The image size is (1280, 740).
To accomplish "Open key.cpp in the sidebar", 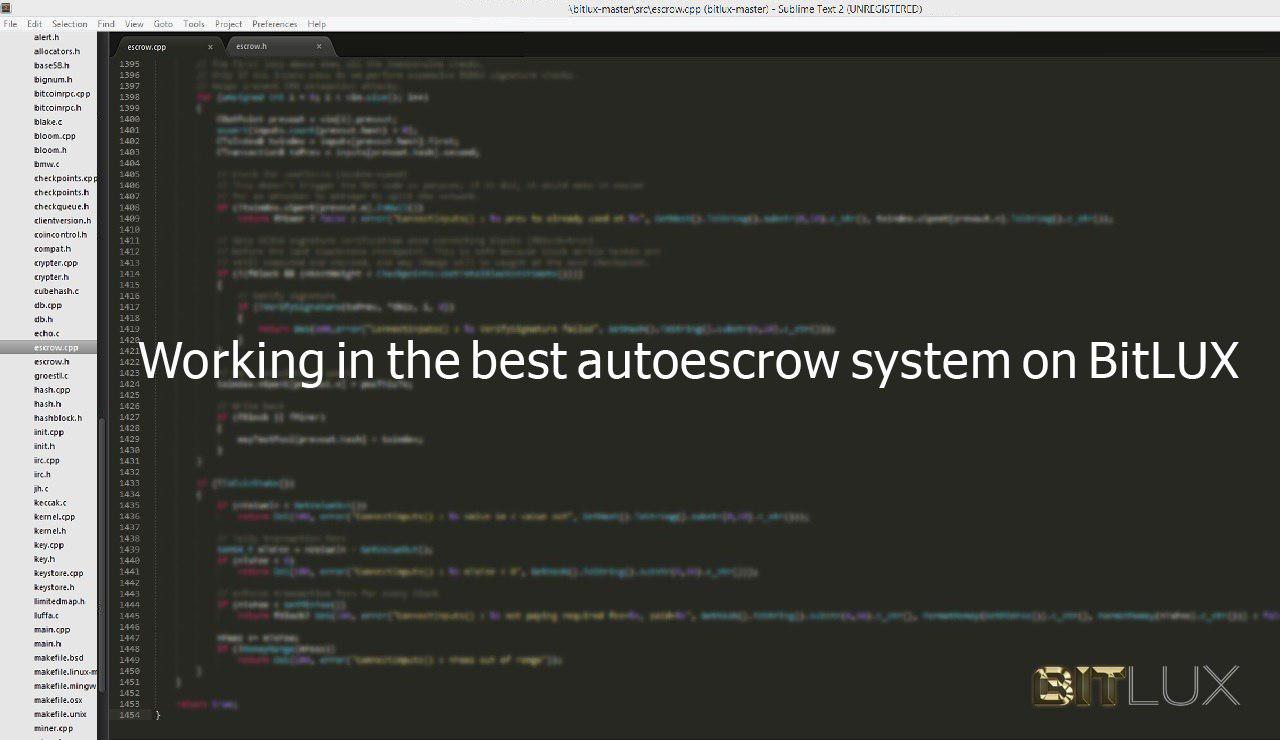I will 49,545.
